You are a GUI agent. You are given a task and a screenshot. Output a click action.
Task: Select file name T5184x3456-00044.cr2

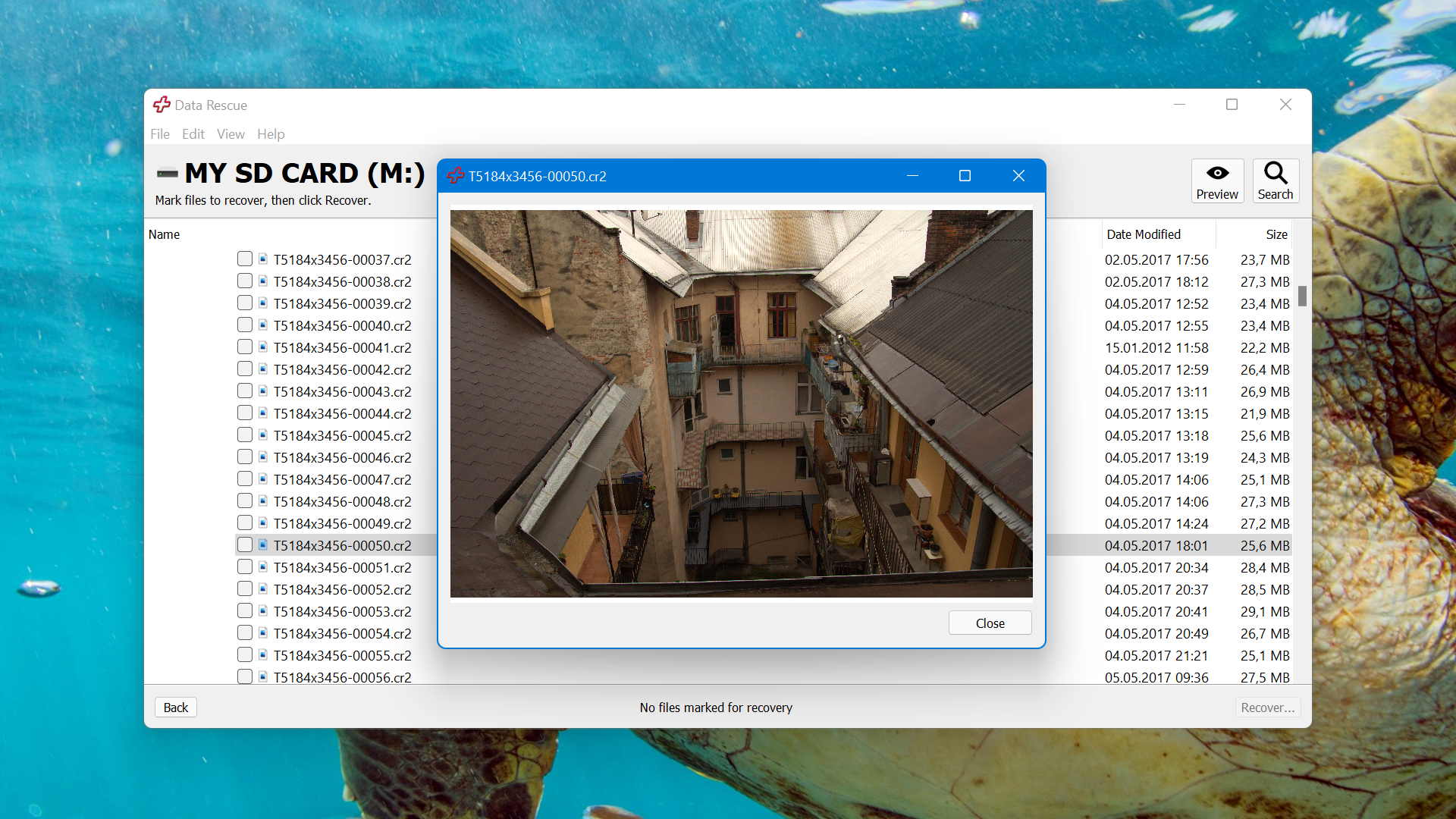[342, 413]
